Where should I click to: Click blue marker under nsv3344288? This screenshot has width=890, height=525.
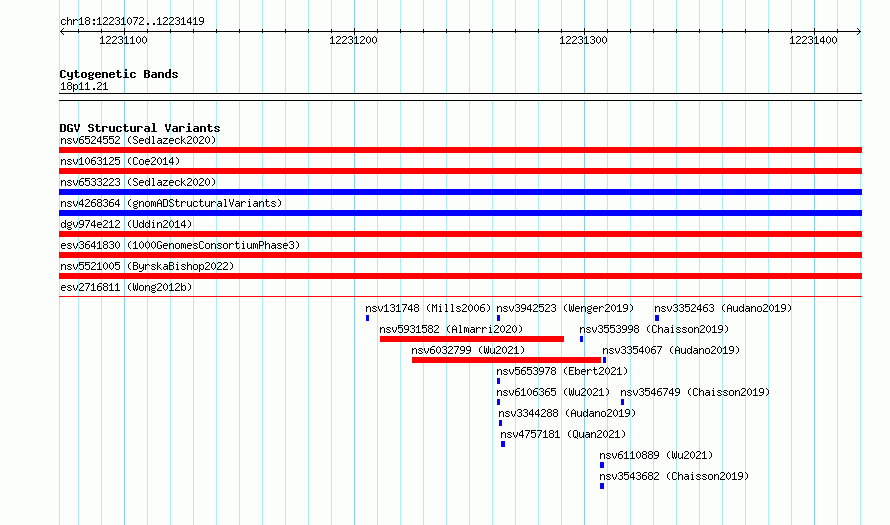500,423
